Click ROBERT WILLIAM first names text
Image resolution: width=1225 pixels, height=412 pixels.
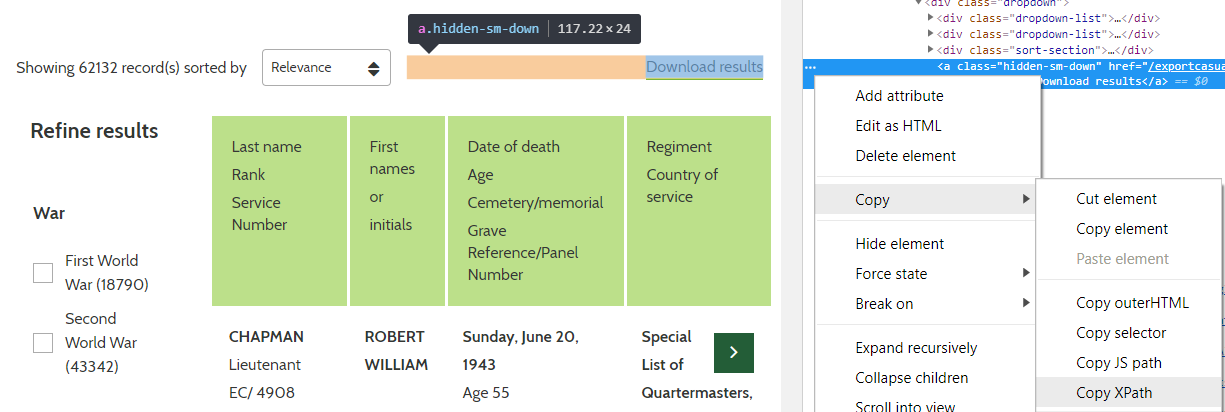(396, 350)
